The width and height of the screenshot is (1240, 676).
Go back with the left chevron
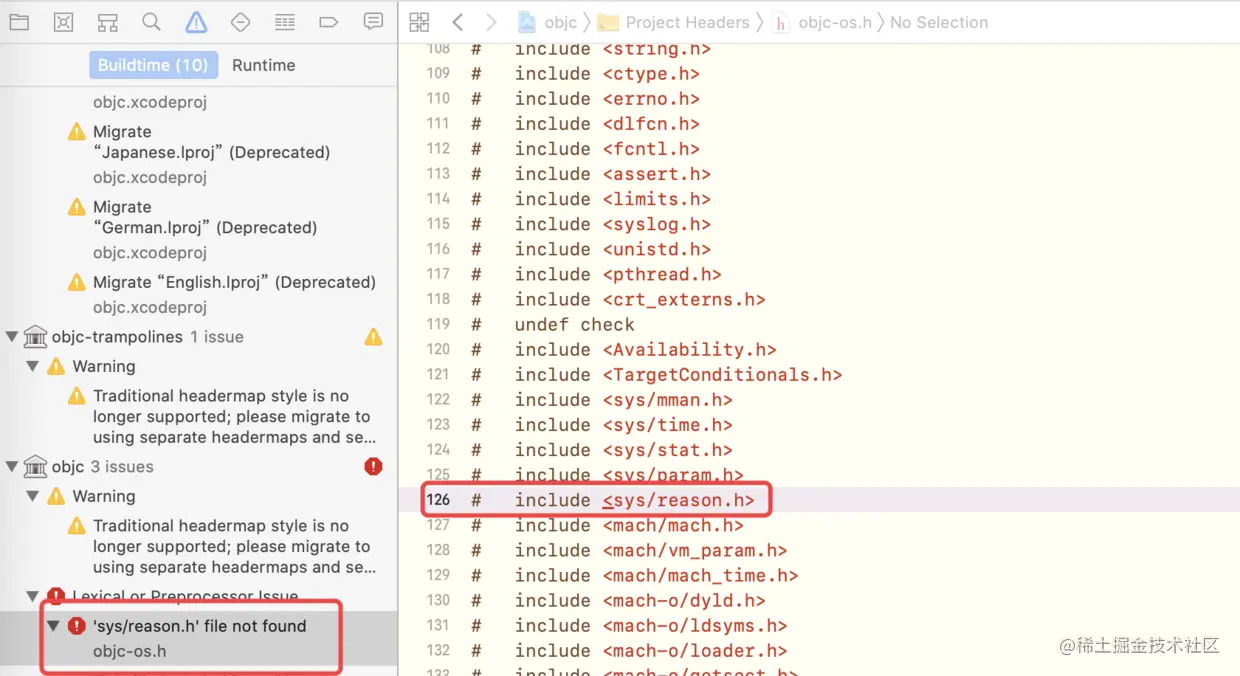click(x=457, y=22)
